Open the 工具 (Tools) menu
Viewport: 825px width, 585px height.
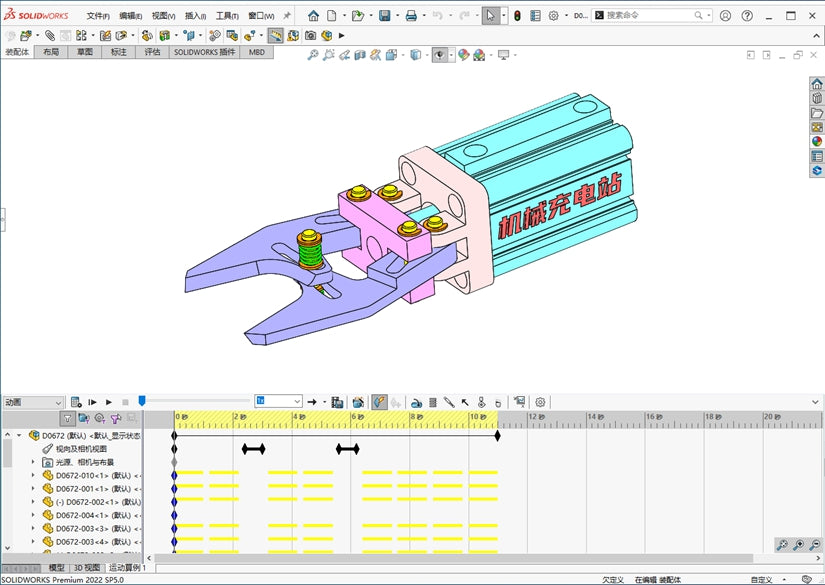pyautogui.click(x=227, y=16)
